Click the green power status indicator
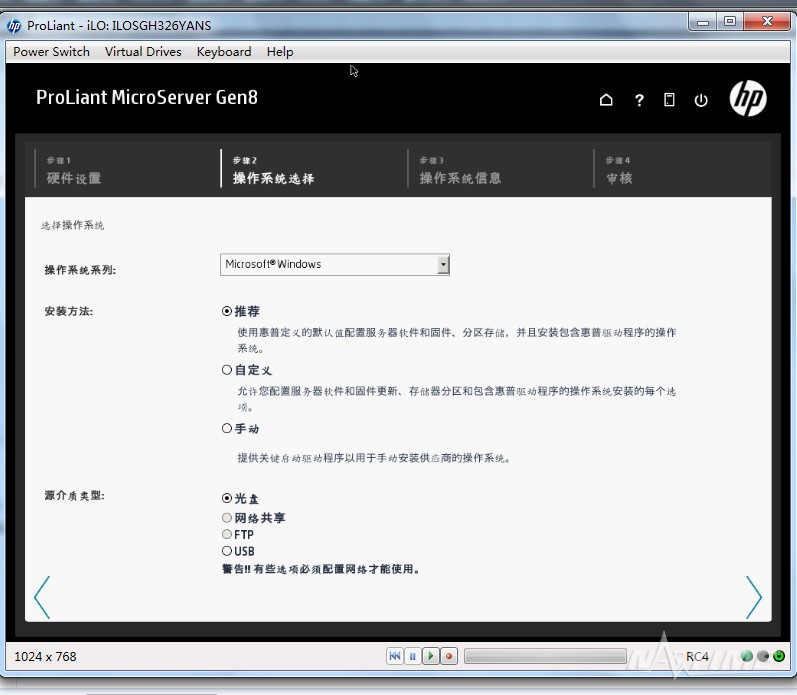This screenshot has height=695, width=797. pyautogui.click(x=779, y=656)
